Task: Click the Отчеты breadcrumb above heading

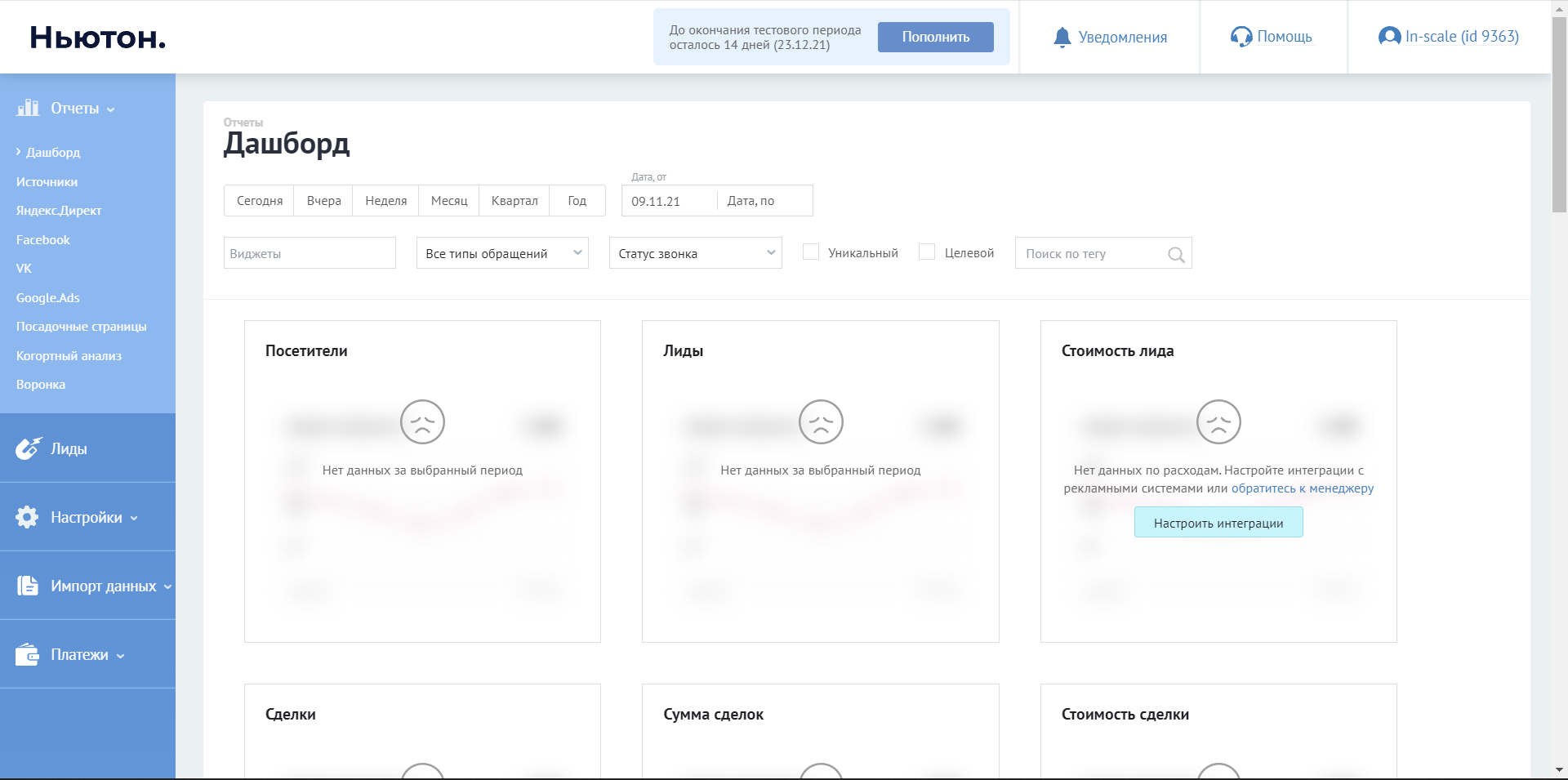Action: point(243,123)
